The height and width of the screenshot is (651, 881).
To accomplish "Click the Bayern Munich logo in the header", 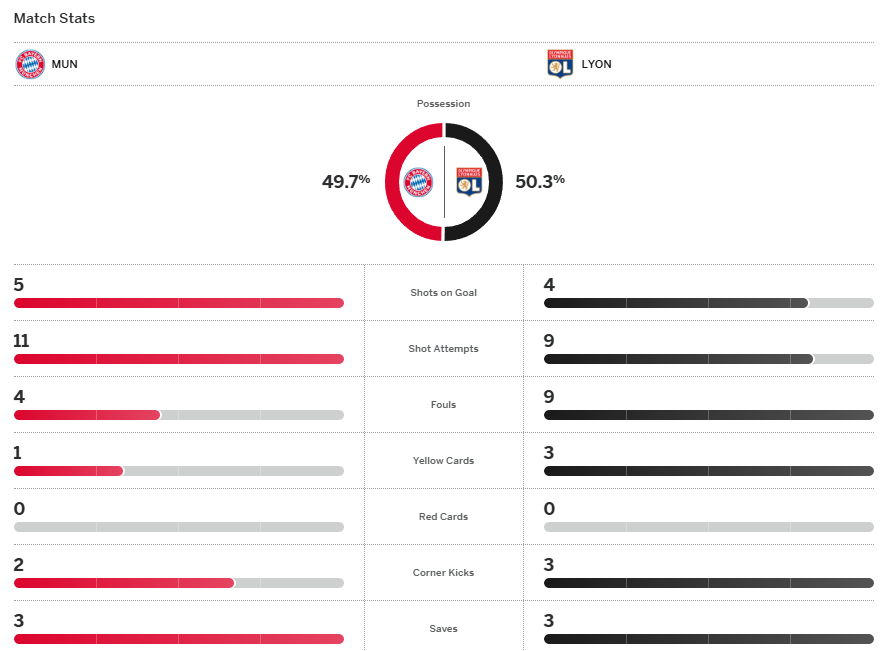I will click(x=30, y=64).
